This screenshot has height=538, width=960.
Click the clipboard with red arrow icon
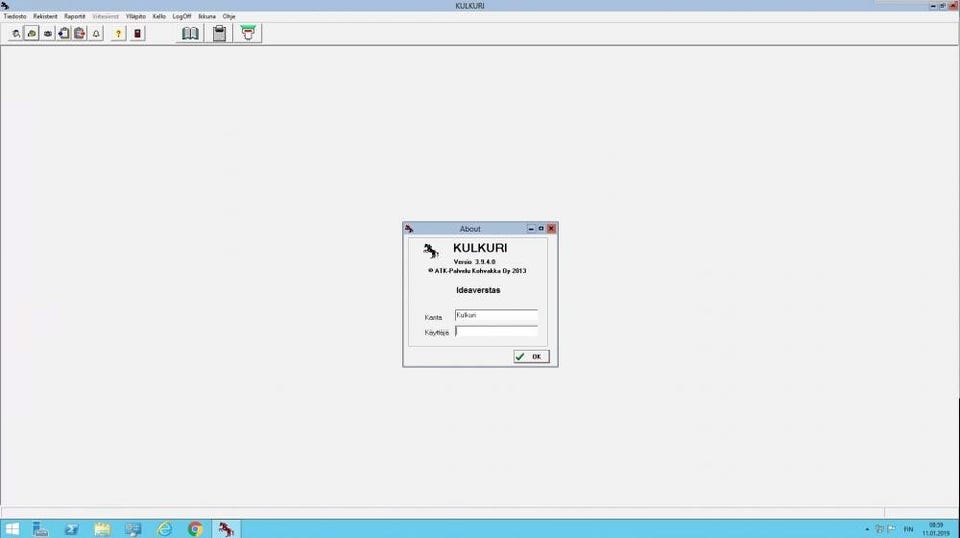click(80, 34)
